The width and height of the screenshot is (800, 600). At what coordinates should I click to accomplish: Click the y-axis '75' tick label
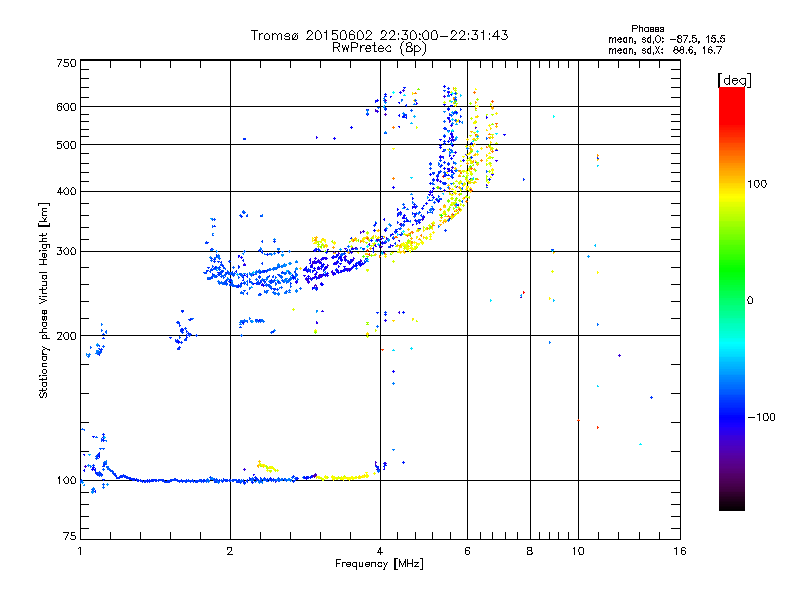coord(70,536)
